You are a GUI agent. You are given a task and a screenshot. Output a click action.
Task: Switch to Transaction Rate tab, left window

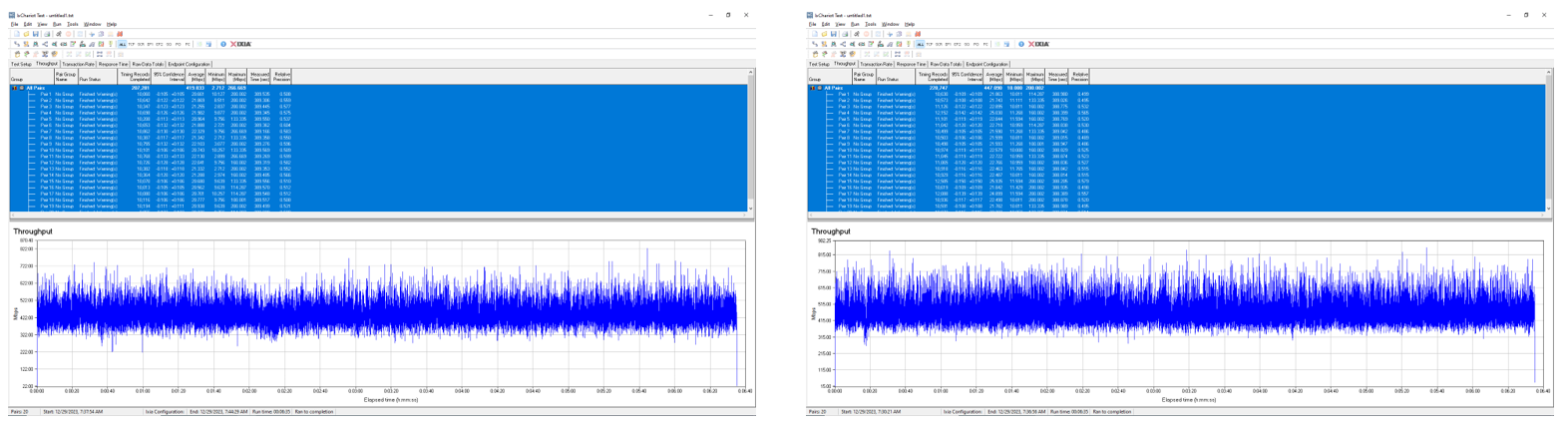78,64
